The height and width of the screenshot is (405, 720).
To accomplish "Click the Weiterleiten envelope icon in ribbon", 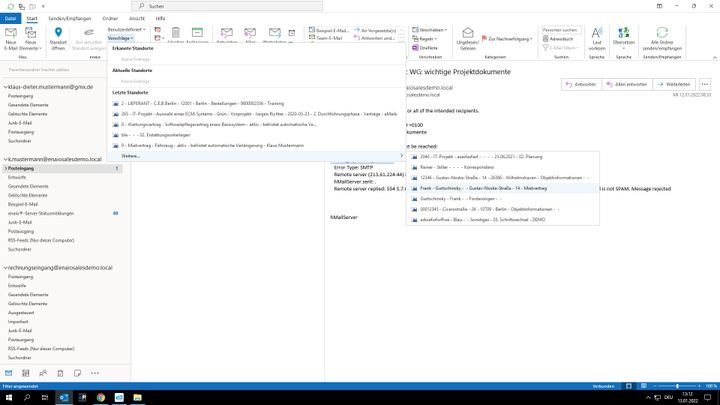I will (275, 33).
